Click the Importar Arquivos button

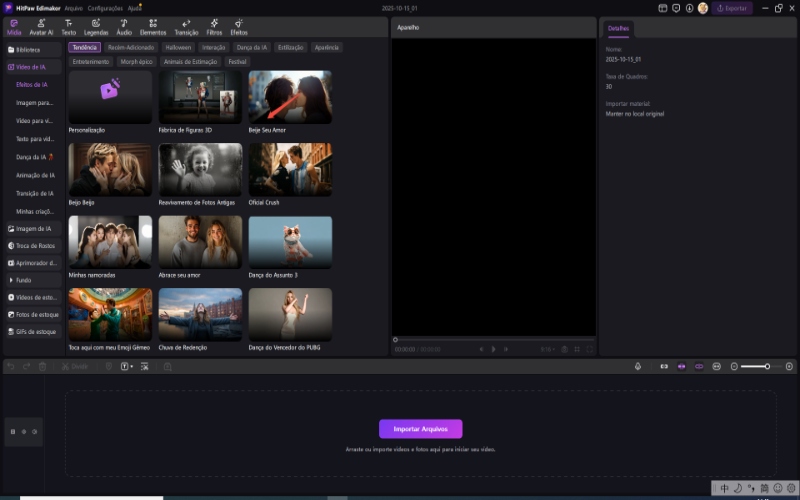coord(420,429)
